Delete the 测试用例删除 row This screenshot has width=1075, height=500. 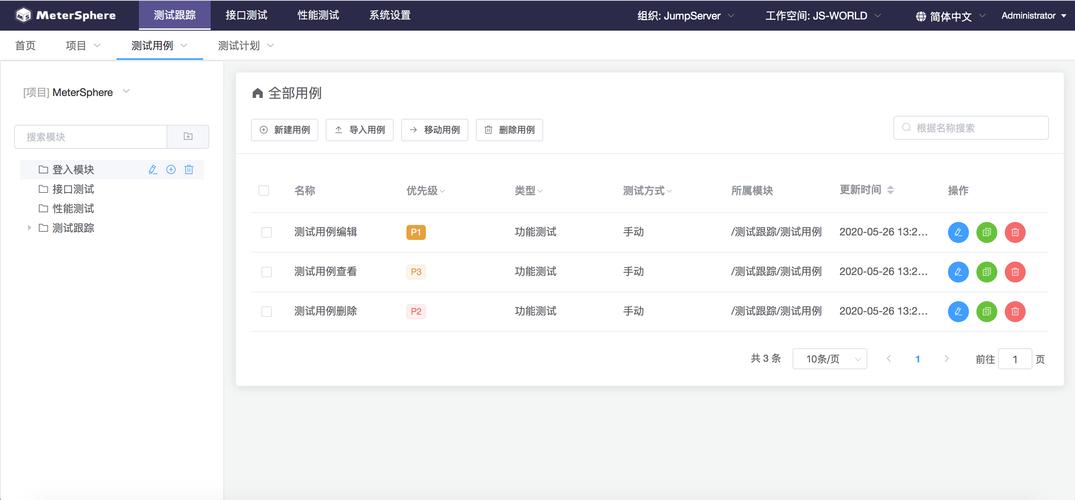(x=1015, y=312)
